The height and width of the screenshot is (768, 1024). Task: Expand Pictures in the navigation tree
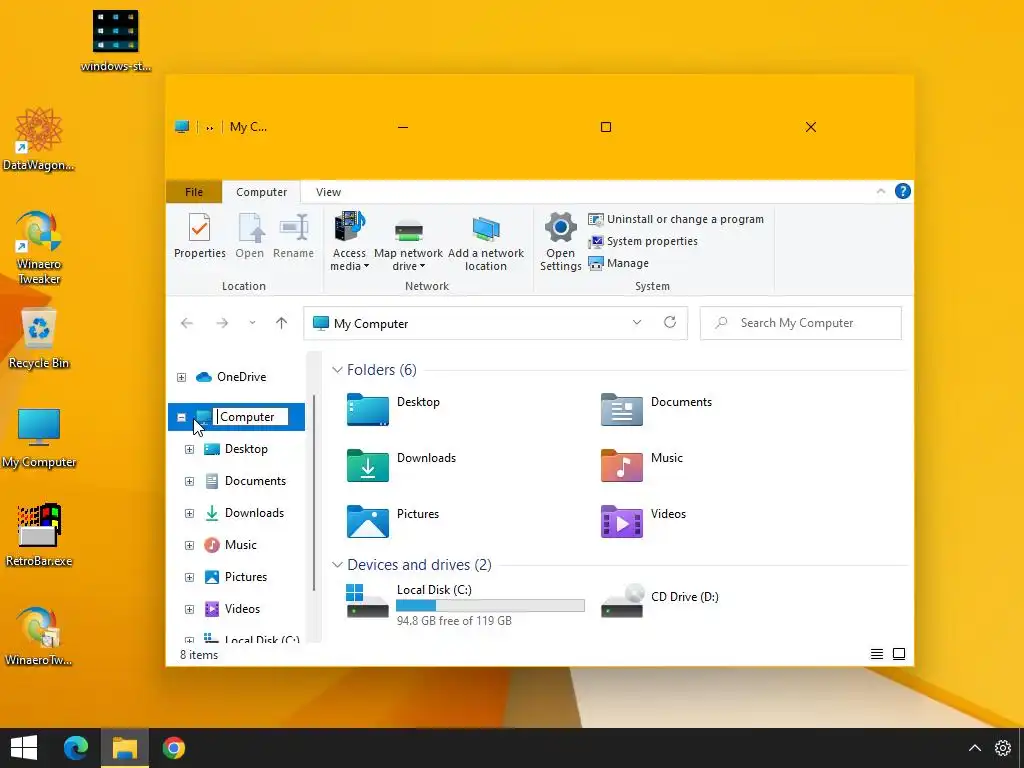(x=189, y=577)
